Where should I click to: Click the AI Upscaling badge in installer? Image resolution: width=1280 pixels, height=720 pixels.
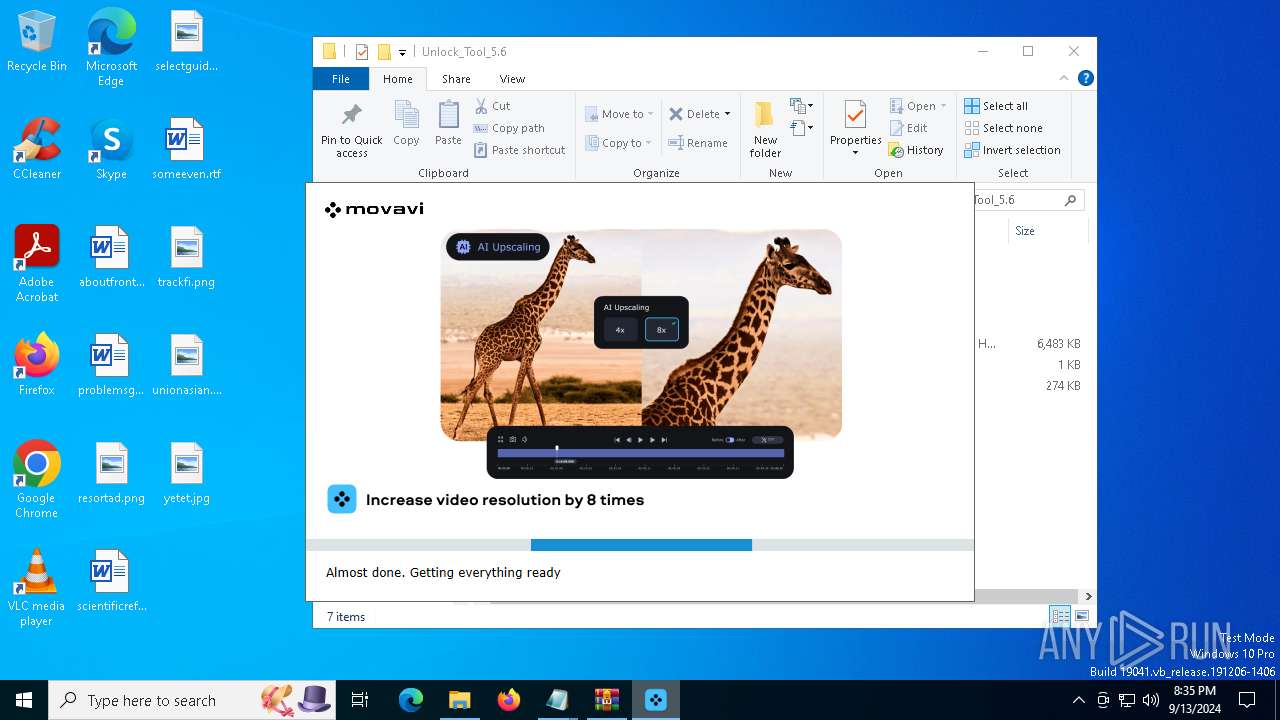pyautogui.click(x=498, y=247)
